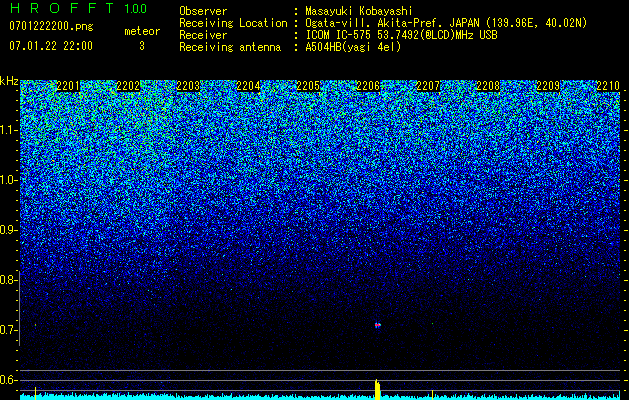Click the 0.8 frequency axis label
This screenshot has width=629, height=400.
[x=9, y=280]
